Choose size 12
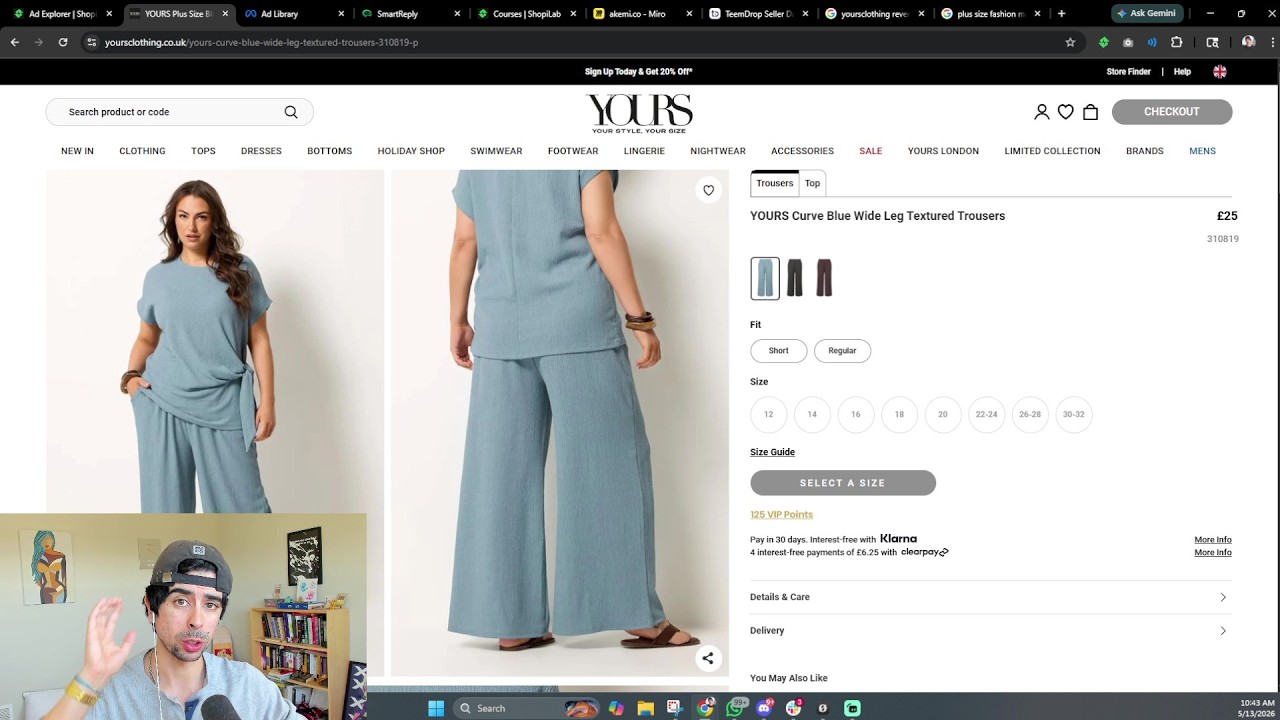Viewport: 1280px width, 720px height. coord(768,414)
